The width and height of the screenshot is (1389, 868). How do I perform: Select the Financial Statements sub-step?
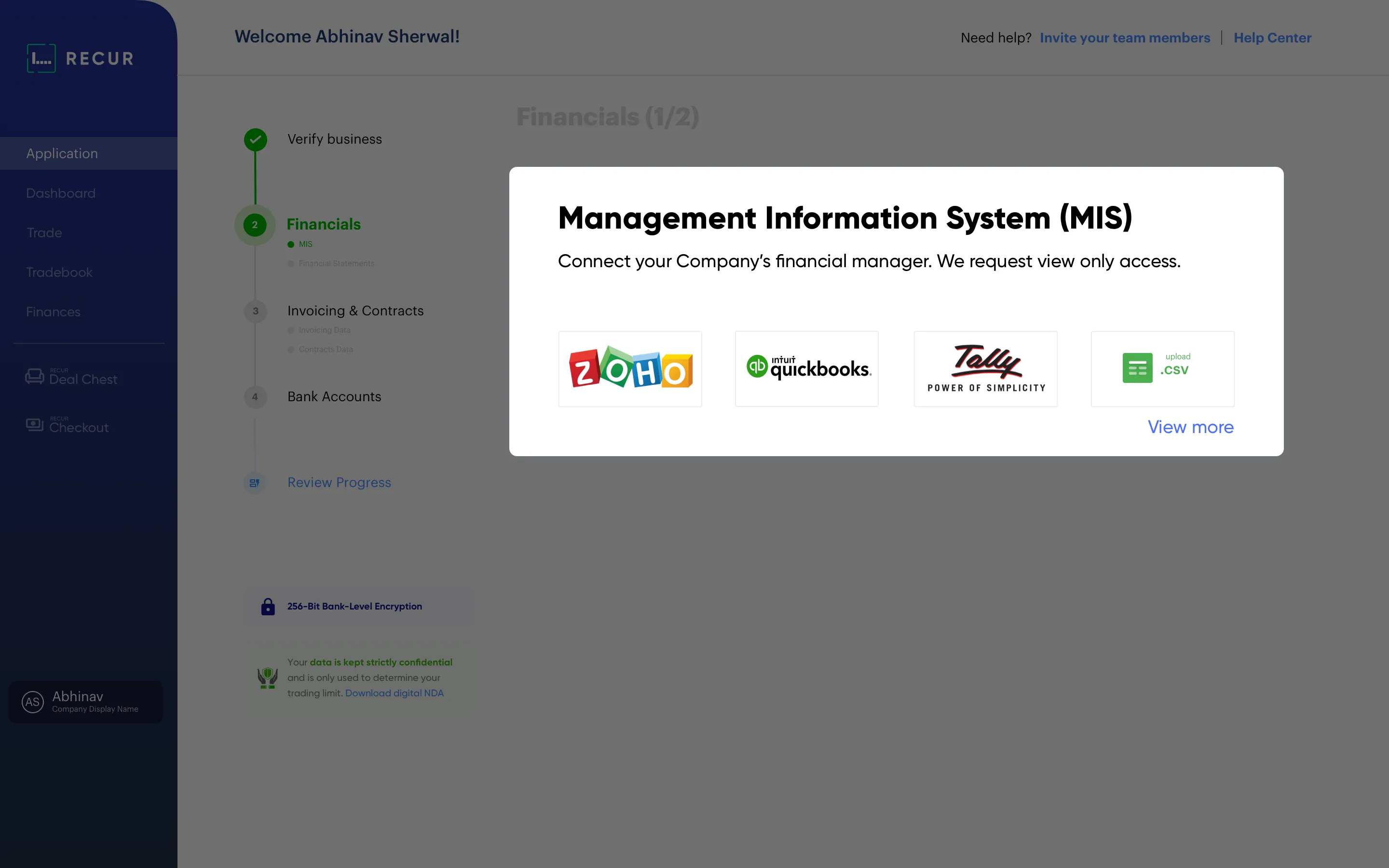point(336,263)
